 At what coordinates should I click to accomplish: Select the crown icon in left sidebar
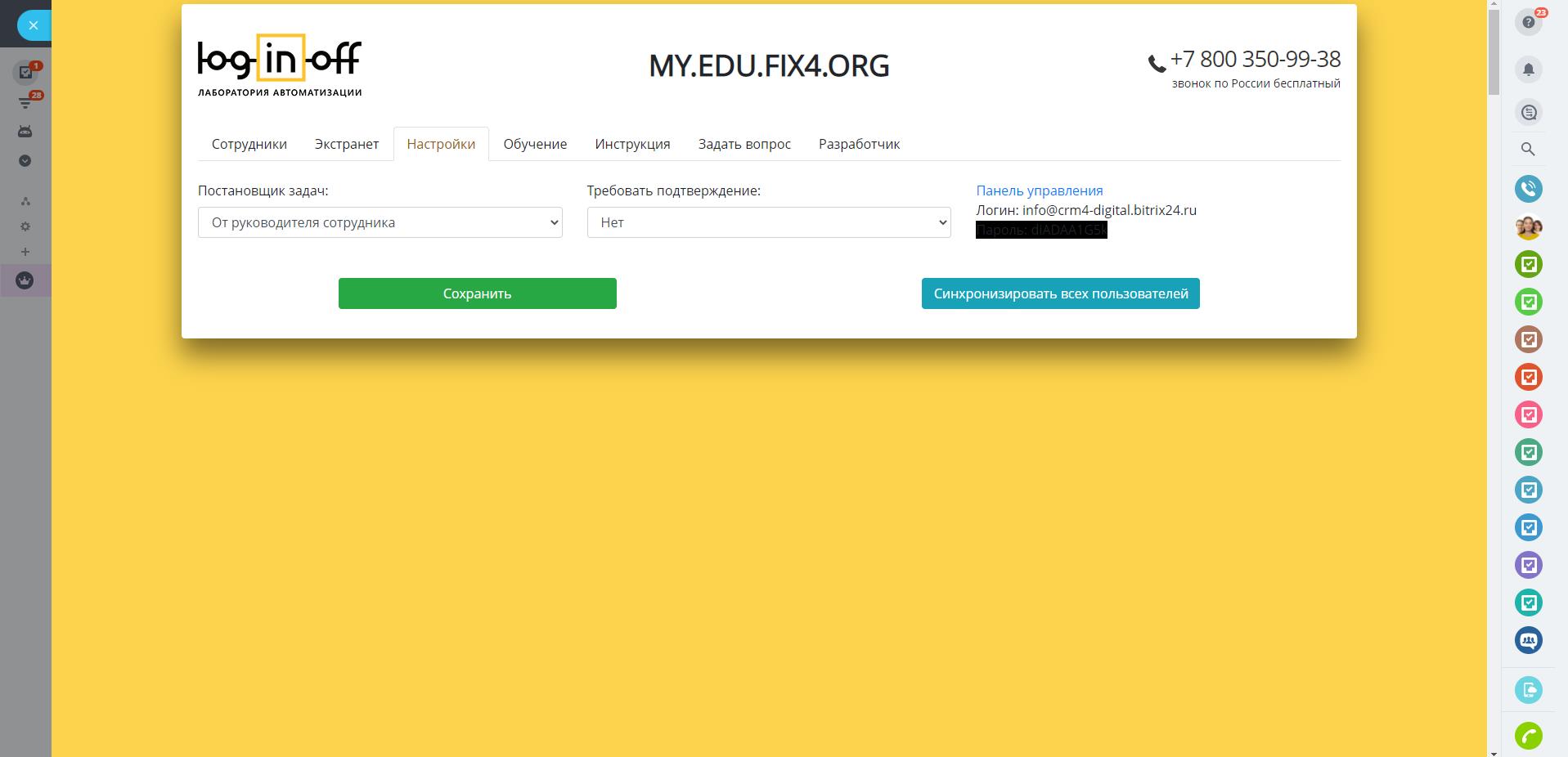click(x=25, y=280)
